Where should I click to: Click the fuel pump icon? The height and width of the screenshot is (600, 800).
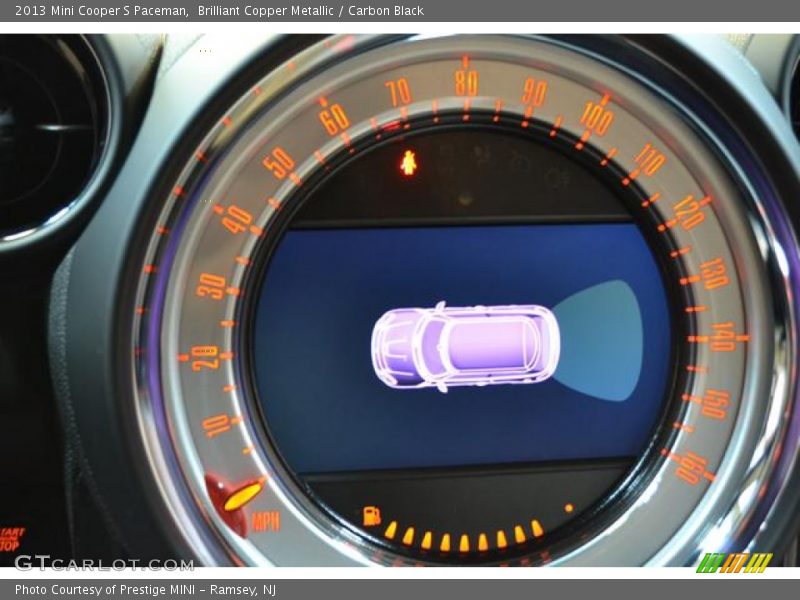tap(371, 516)
